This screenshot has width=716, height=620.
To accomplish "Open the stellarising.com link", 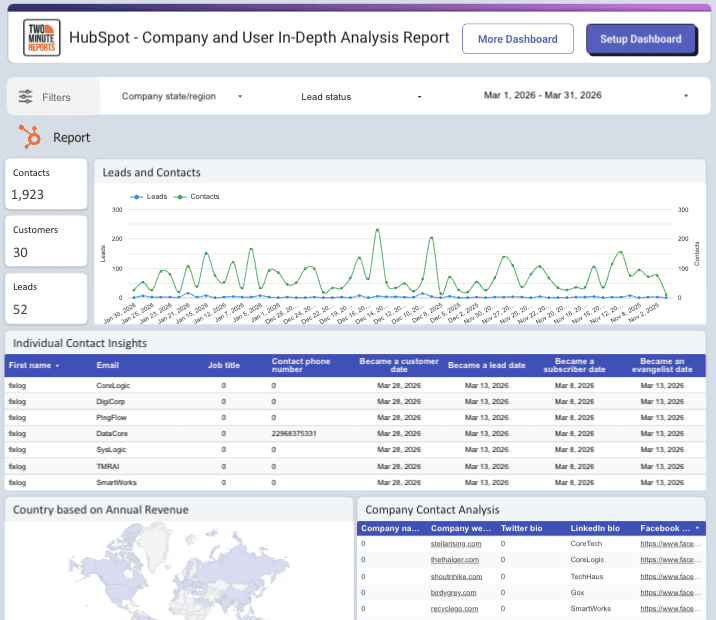I will point(456,544).
